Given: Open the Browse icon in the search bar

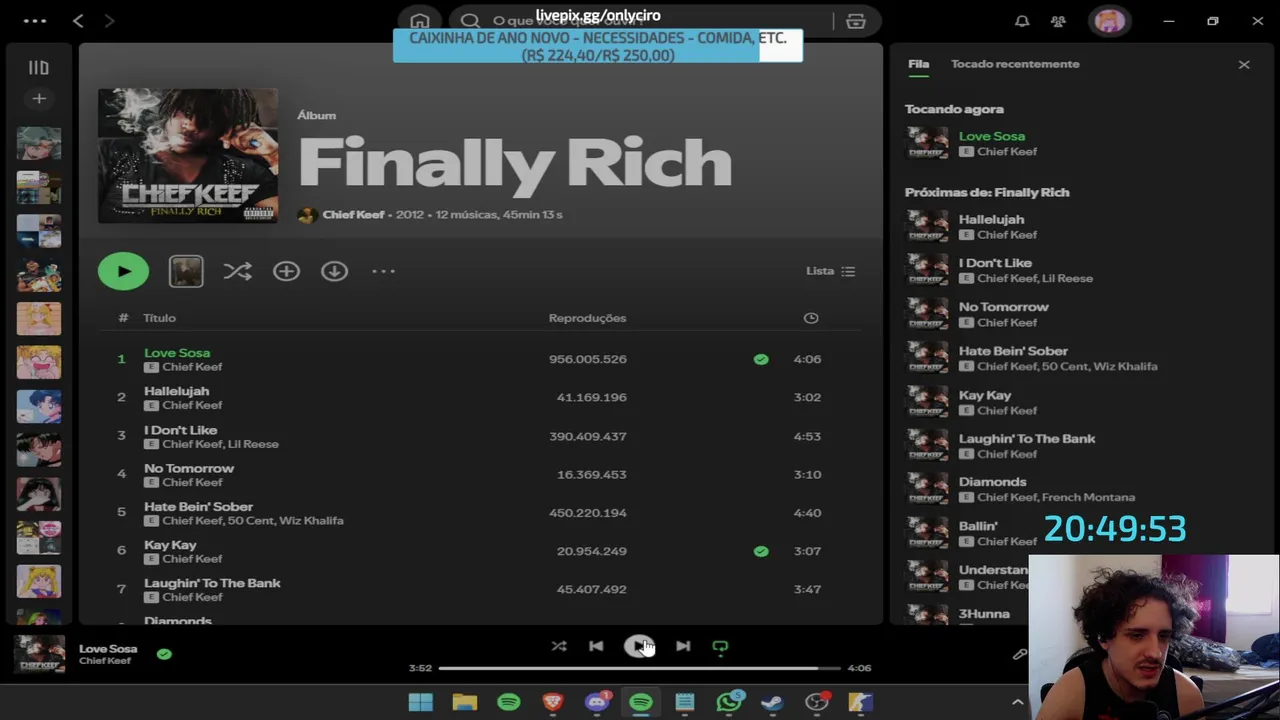Looking at the screenshot, I should [856, 21].
